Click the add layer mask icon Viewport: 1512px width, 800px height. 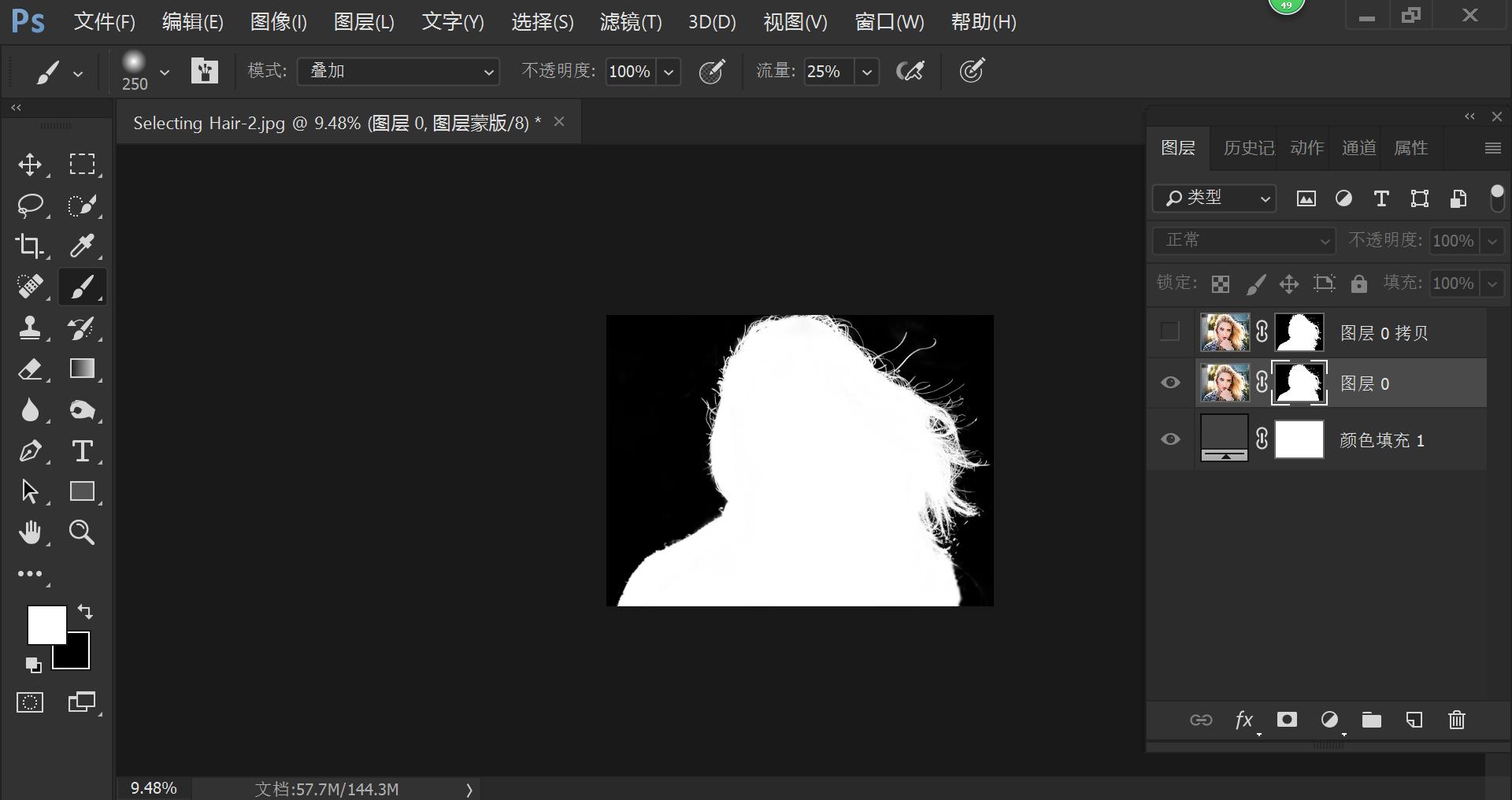pos(1287,720)
